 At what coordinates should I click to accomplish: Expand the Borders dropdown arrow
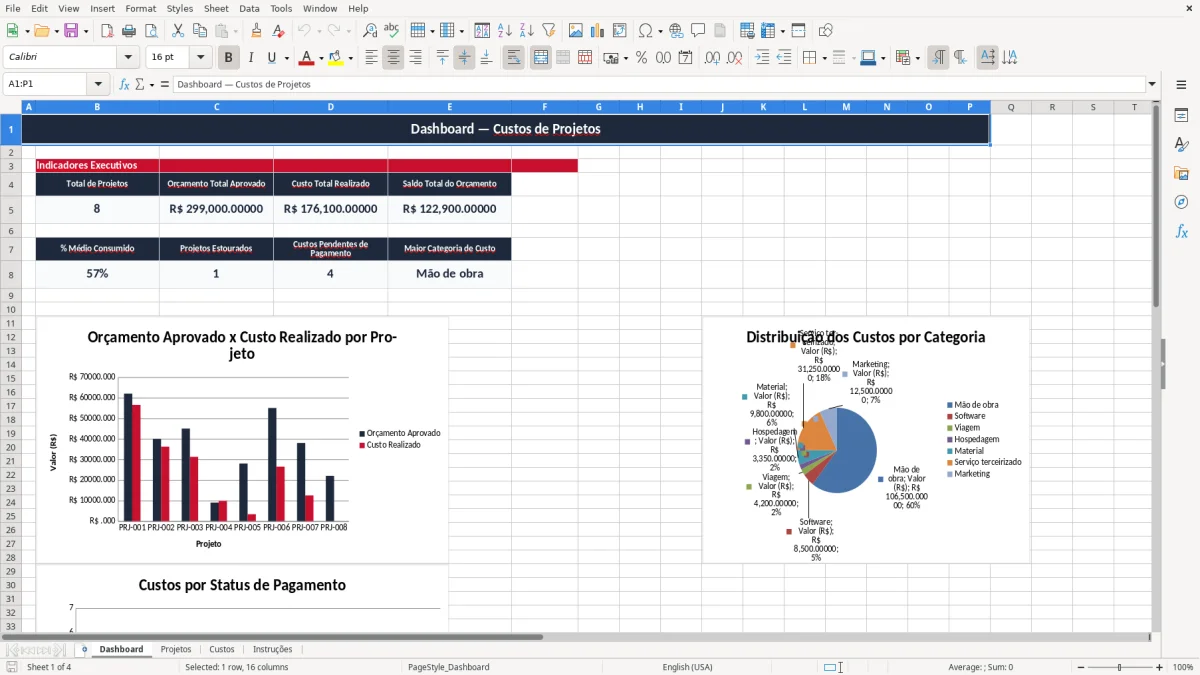(x=823, y=58)
